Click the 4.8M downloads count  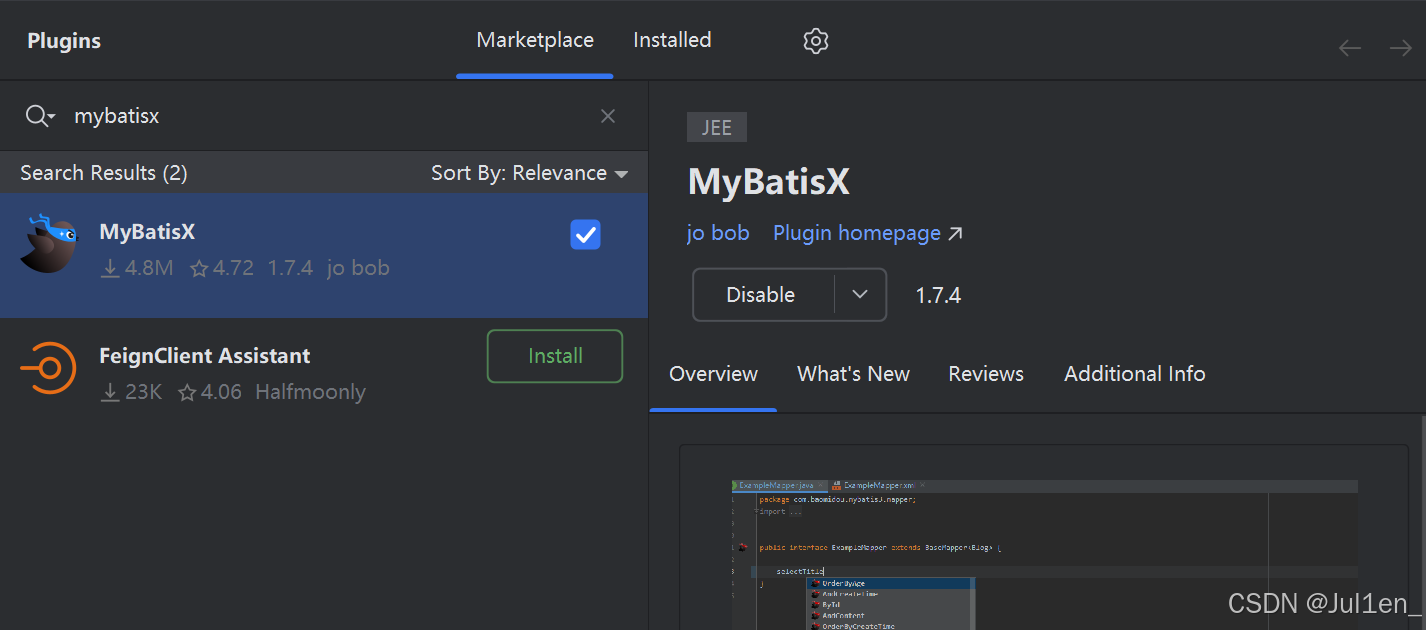[x=137, y=268]
